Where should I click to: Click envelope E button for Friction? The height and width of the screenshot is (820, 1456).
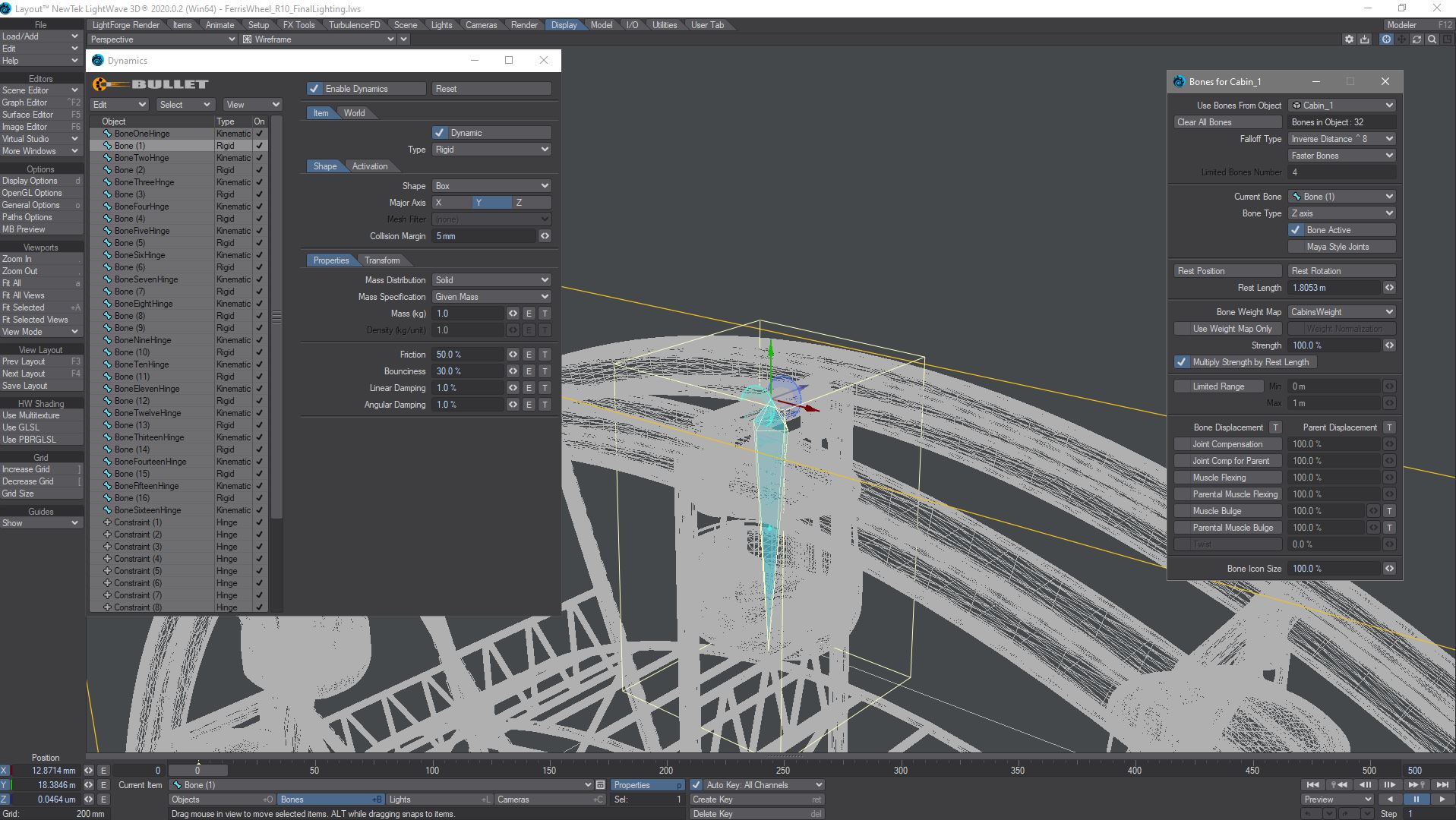tap(529, 355)
